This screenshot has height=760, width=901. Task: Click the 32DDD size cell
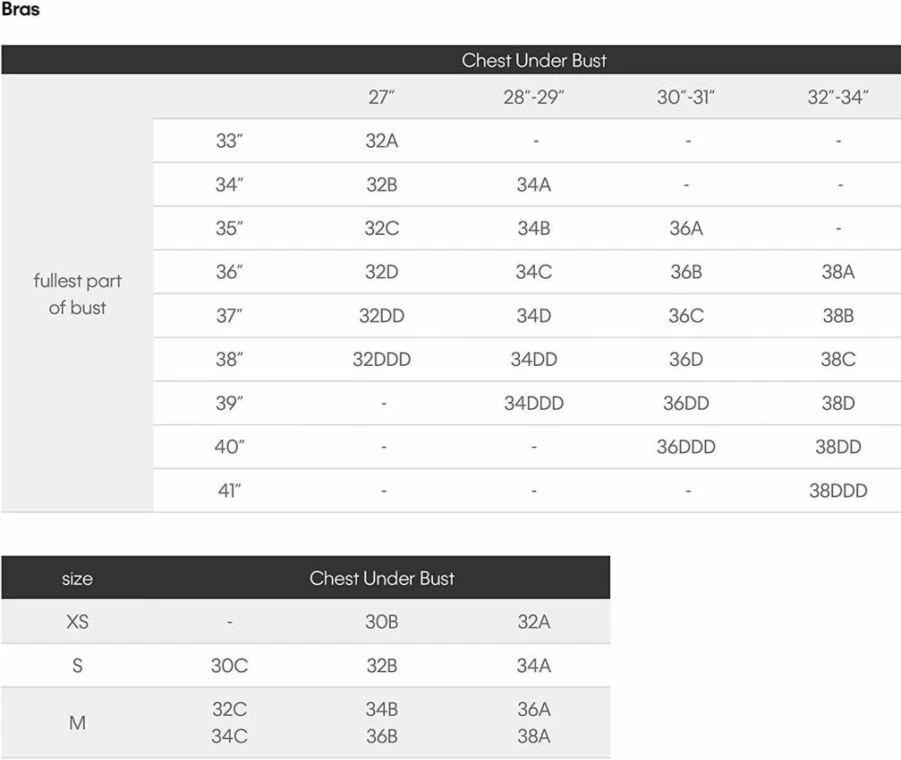pyautogui.click(x=382, y=360)
